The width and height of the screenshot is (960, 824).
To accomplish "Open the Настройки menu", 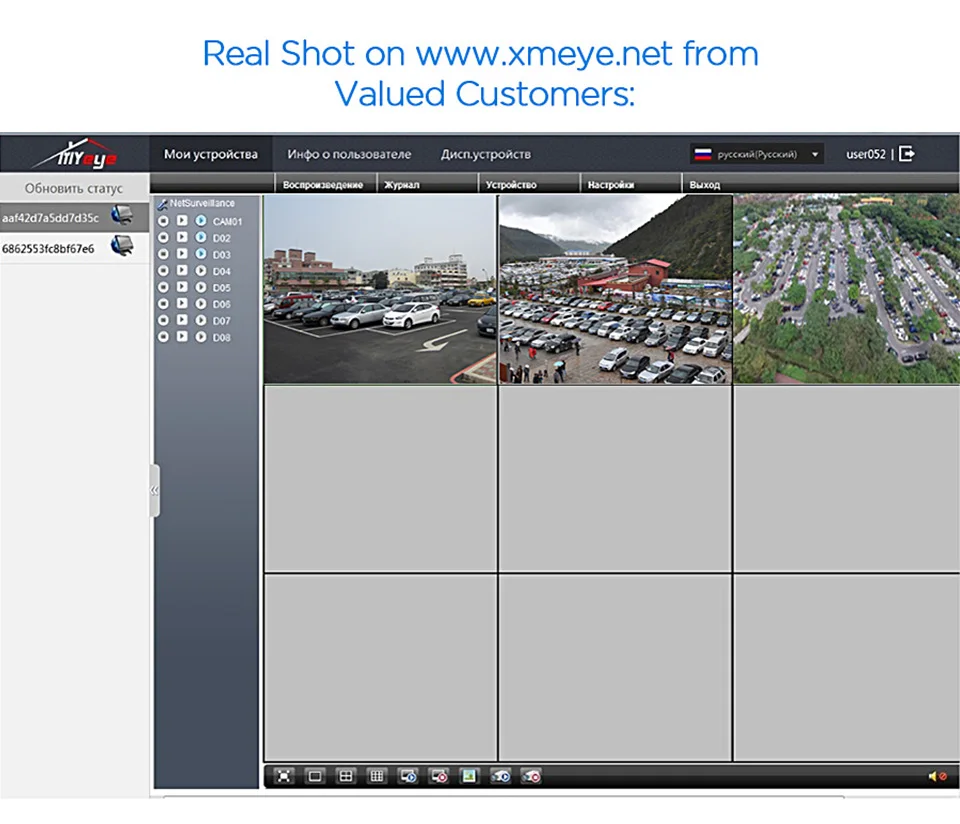I will [x=610, y=184].
